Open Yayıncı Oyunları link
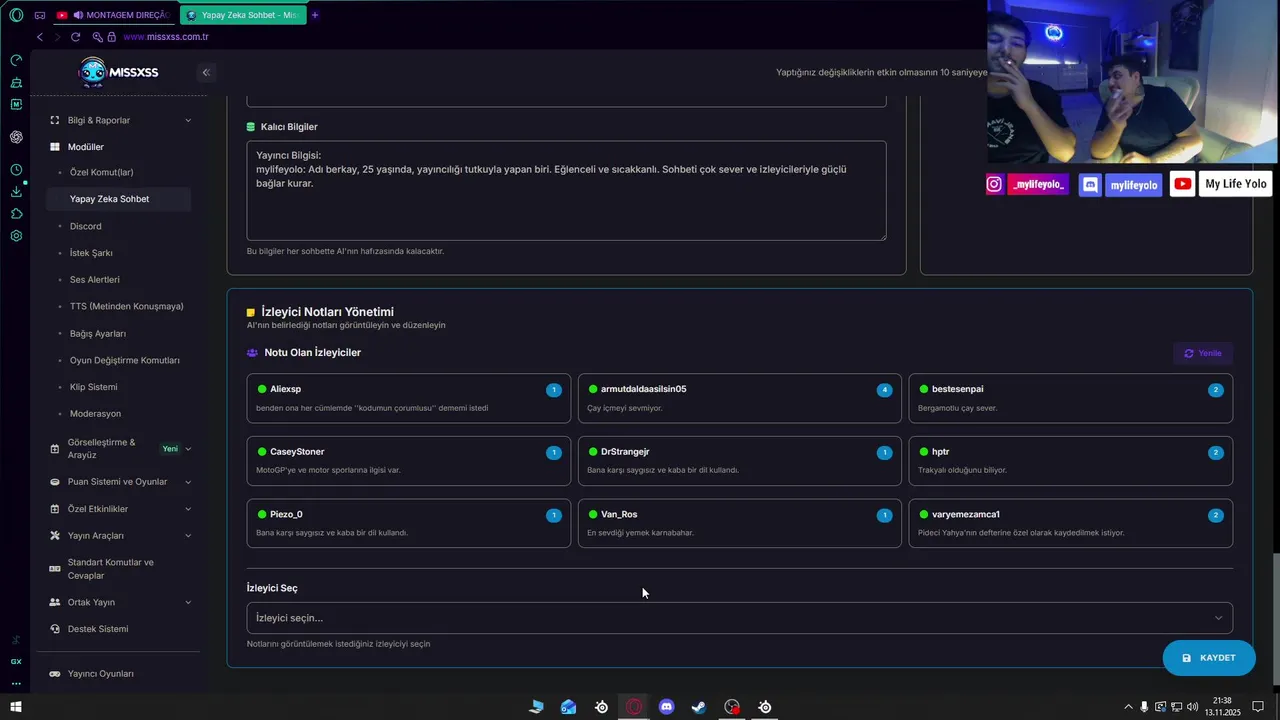This screenshot has width=1280, height=720. click(100, 674)
